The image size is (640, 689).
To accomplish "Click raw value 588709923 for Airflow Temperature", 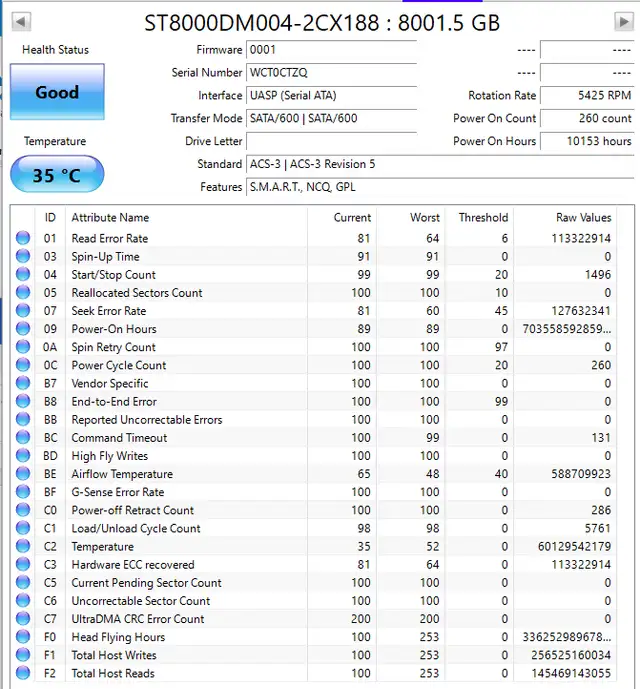I will pos(581,474).
